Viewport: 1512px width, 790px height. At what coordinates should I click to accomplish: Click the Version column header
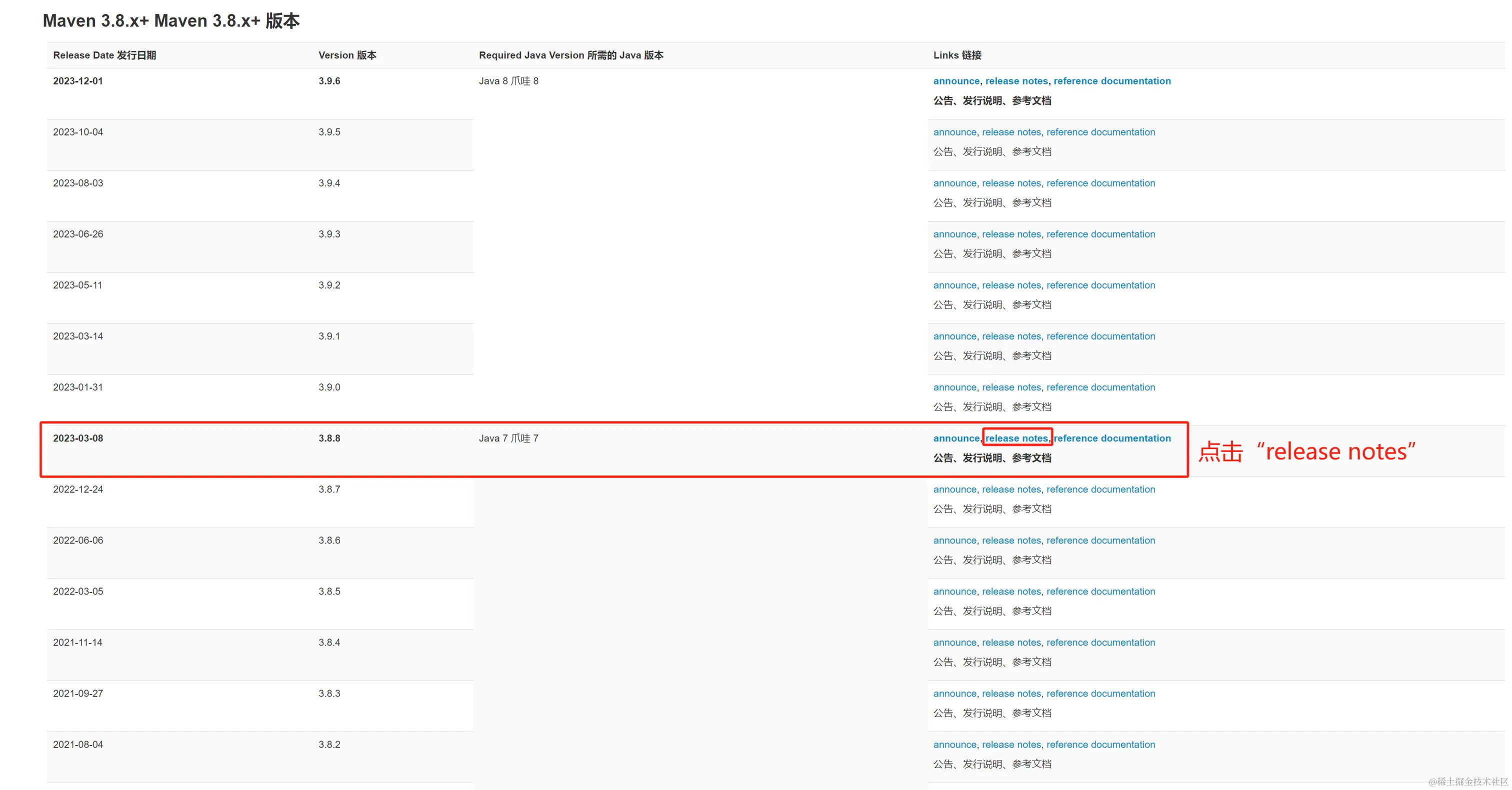[x=347, y=55]
